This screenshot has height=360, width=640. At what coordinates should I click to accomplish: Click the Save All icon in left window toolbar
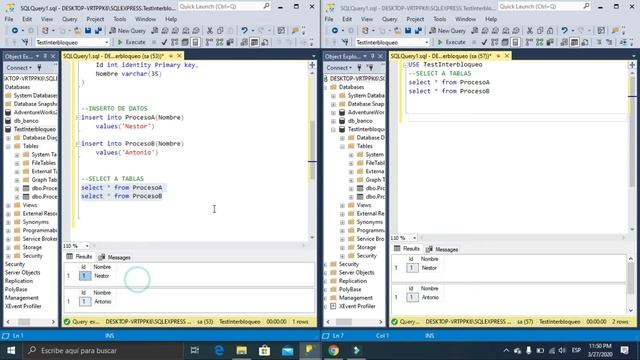(98, 31)
